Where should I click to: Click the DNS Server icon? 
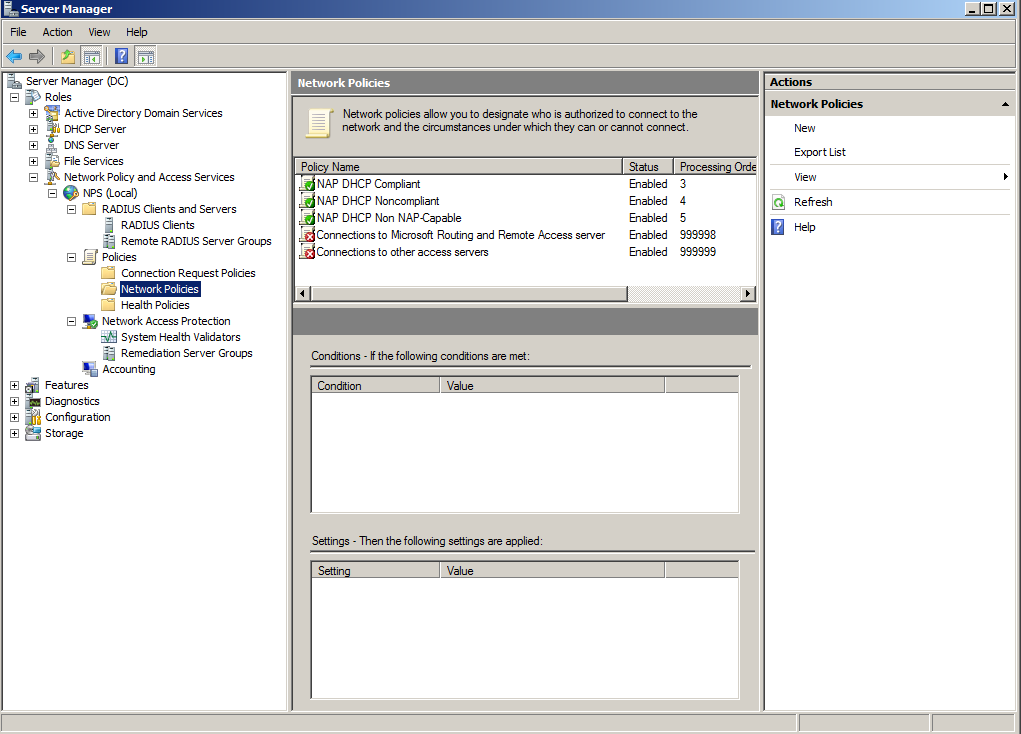click(x=52, y=145)
